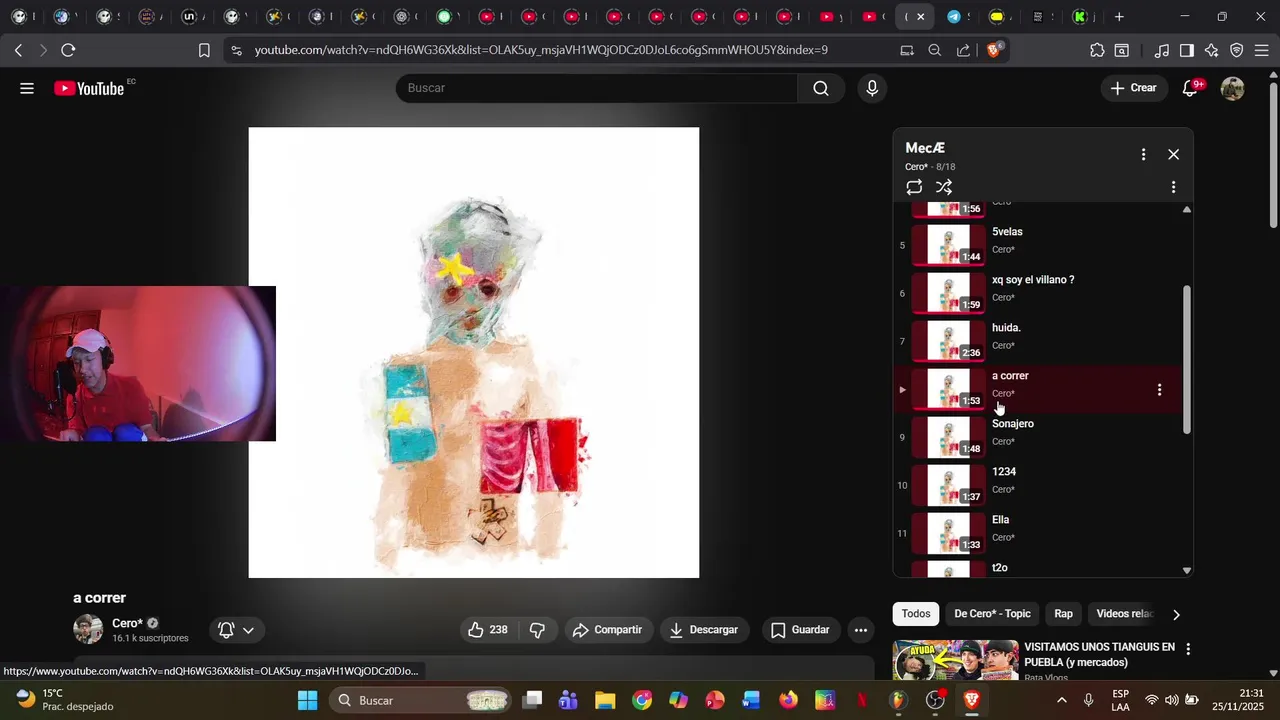
Task: Save video with the Guardar button
Action: [800, 630]
